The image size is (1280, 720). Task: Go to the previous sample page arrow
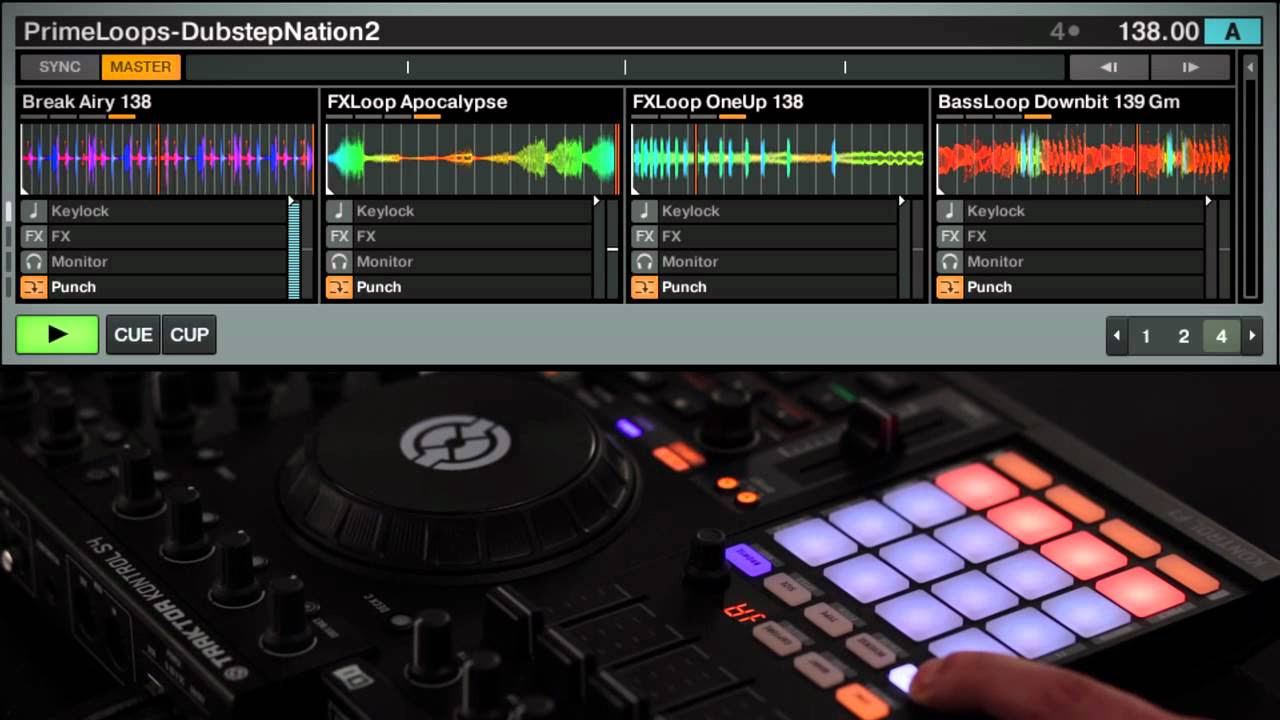[1117, 336]
